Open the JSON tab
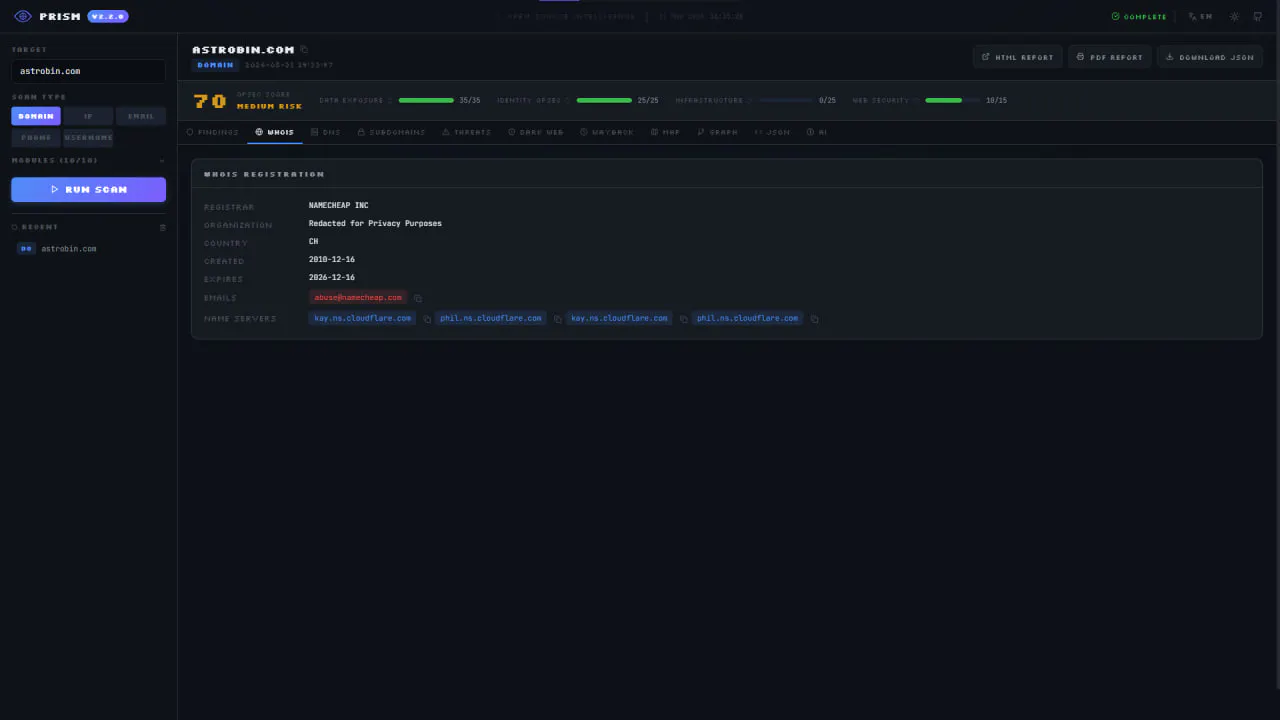The image size is (1280, 720). tap(773, 132)
